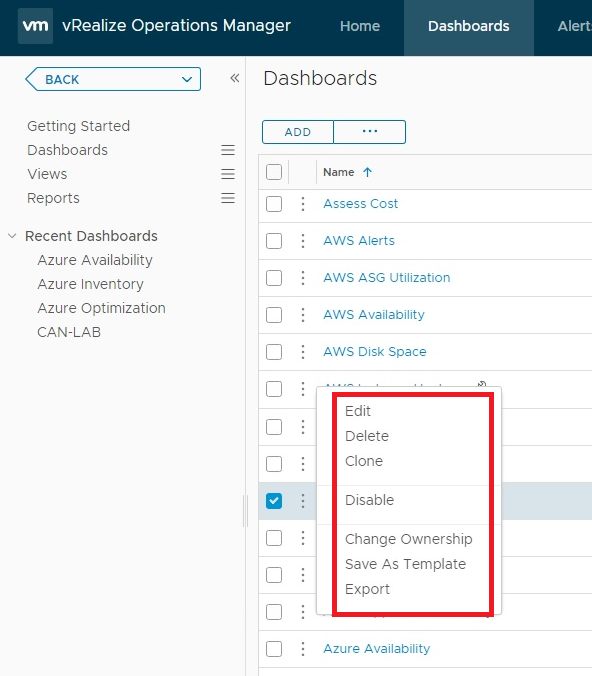Collapse the Recent Dashboards section
The image size is (592, 676).
[13, 236]
